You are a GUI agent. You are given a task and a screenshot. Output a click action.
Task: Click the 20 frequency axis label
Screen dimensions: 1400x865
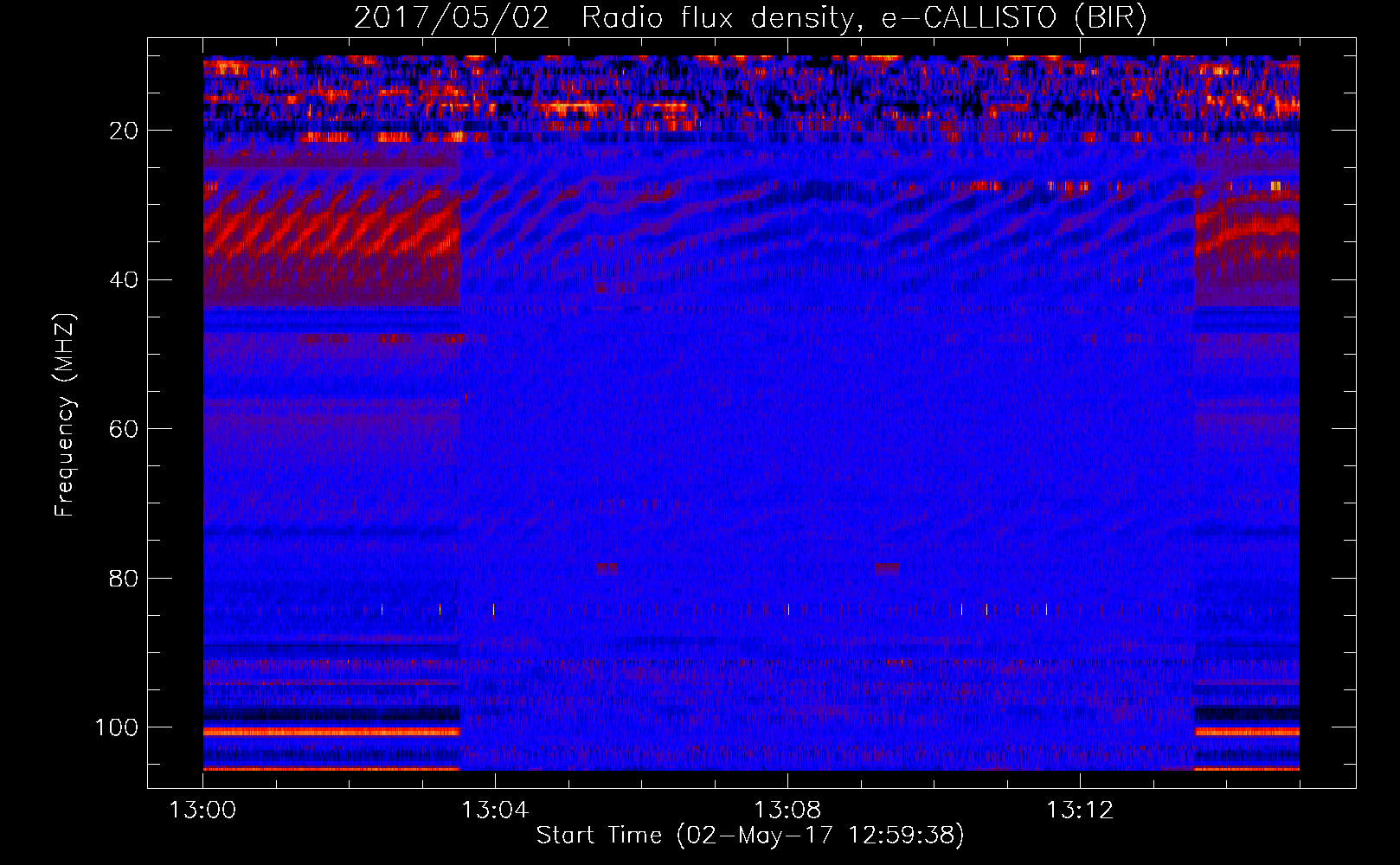[x=125, y=131]
